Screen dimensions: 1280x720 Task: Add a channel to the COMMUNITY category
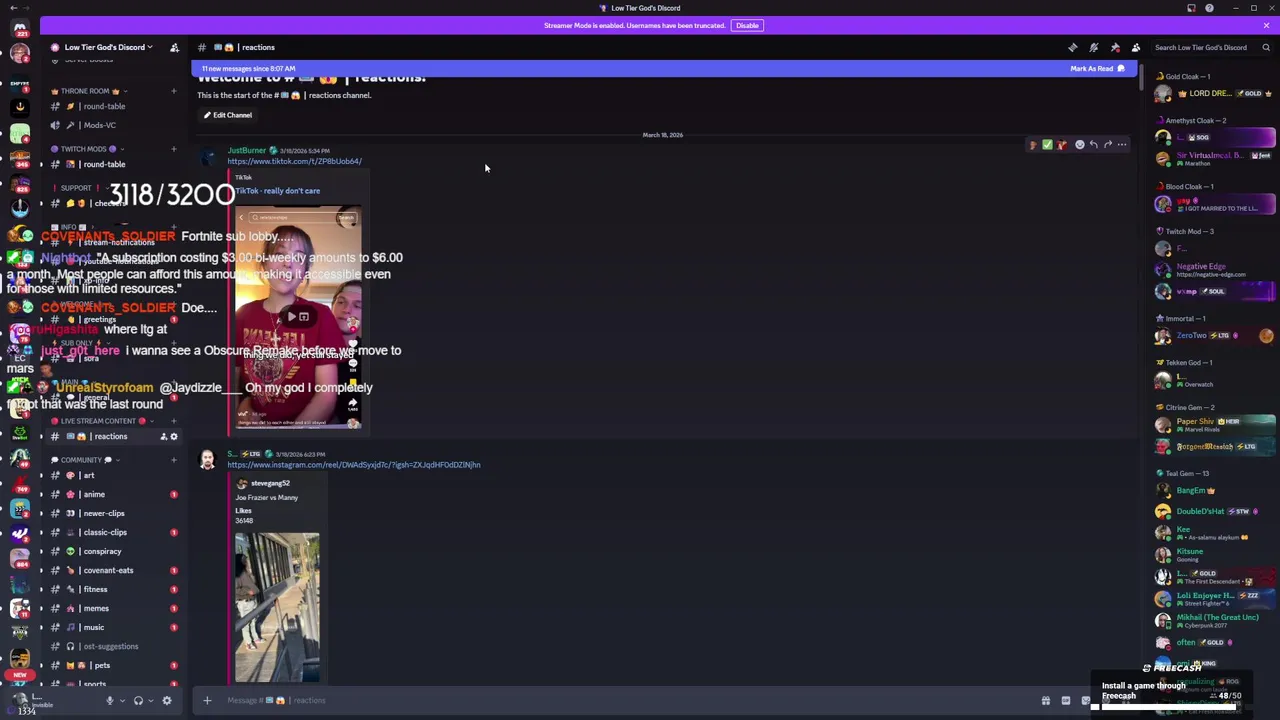click(x=173, y=460)
